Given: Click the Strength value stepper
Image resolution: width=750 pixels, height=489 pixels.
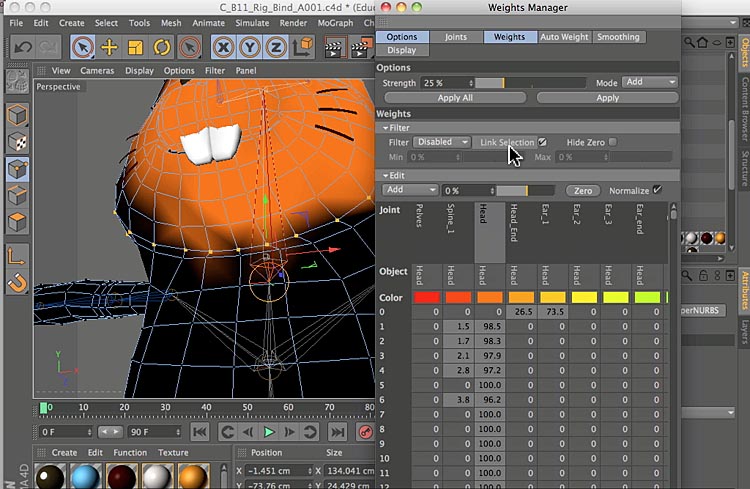Looking at the screenshot, I should pos(471,83).
